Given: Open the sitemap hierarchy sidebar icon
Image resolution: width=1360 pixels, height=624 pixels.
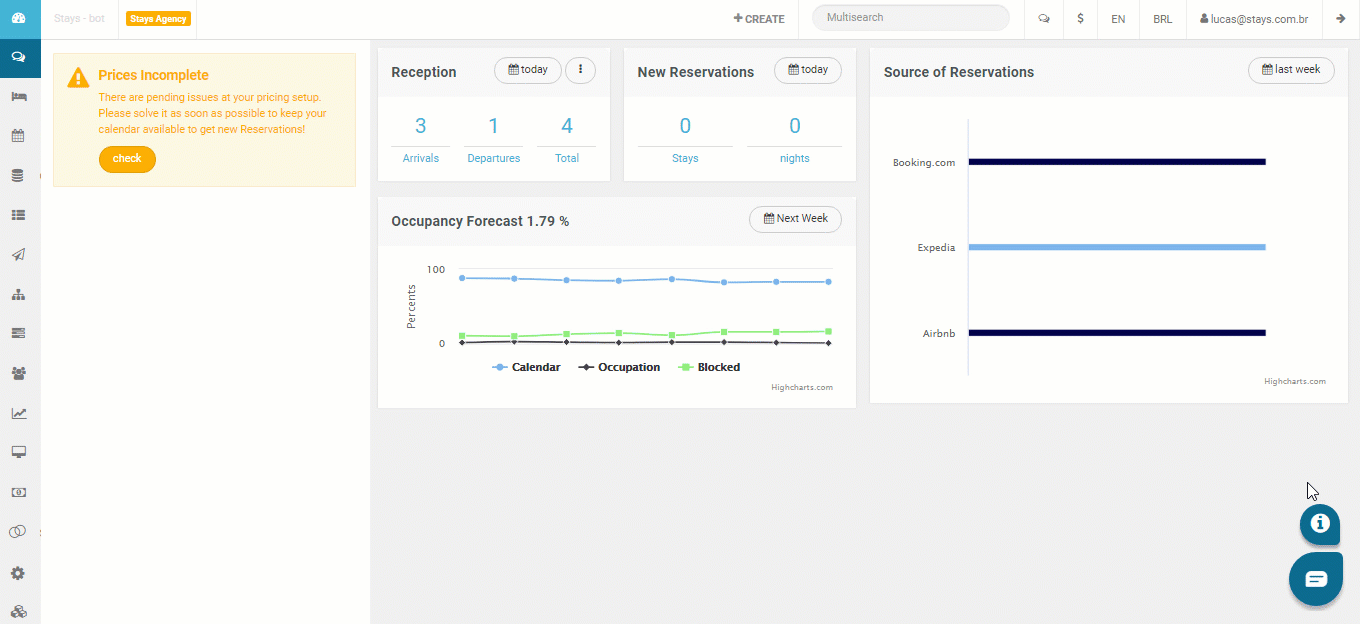Looking at the screenshot, I should 18,295.
